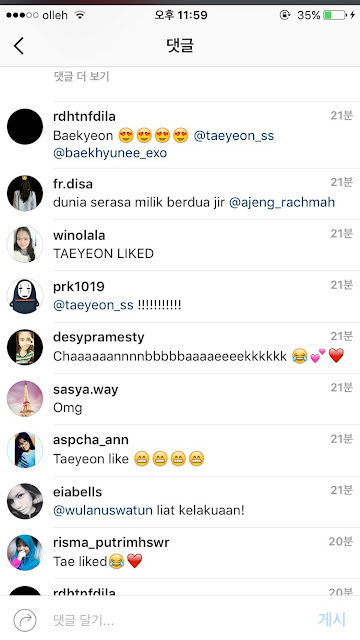Open rdhtnfdila's black profile picture
Image resolution: width=360 pixels, height=640 pixels.
pos(25,127)
